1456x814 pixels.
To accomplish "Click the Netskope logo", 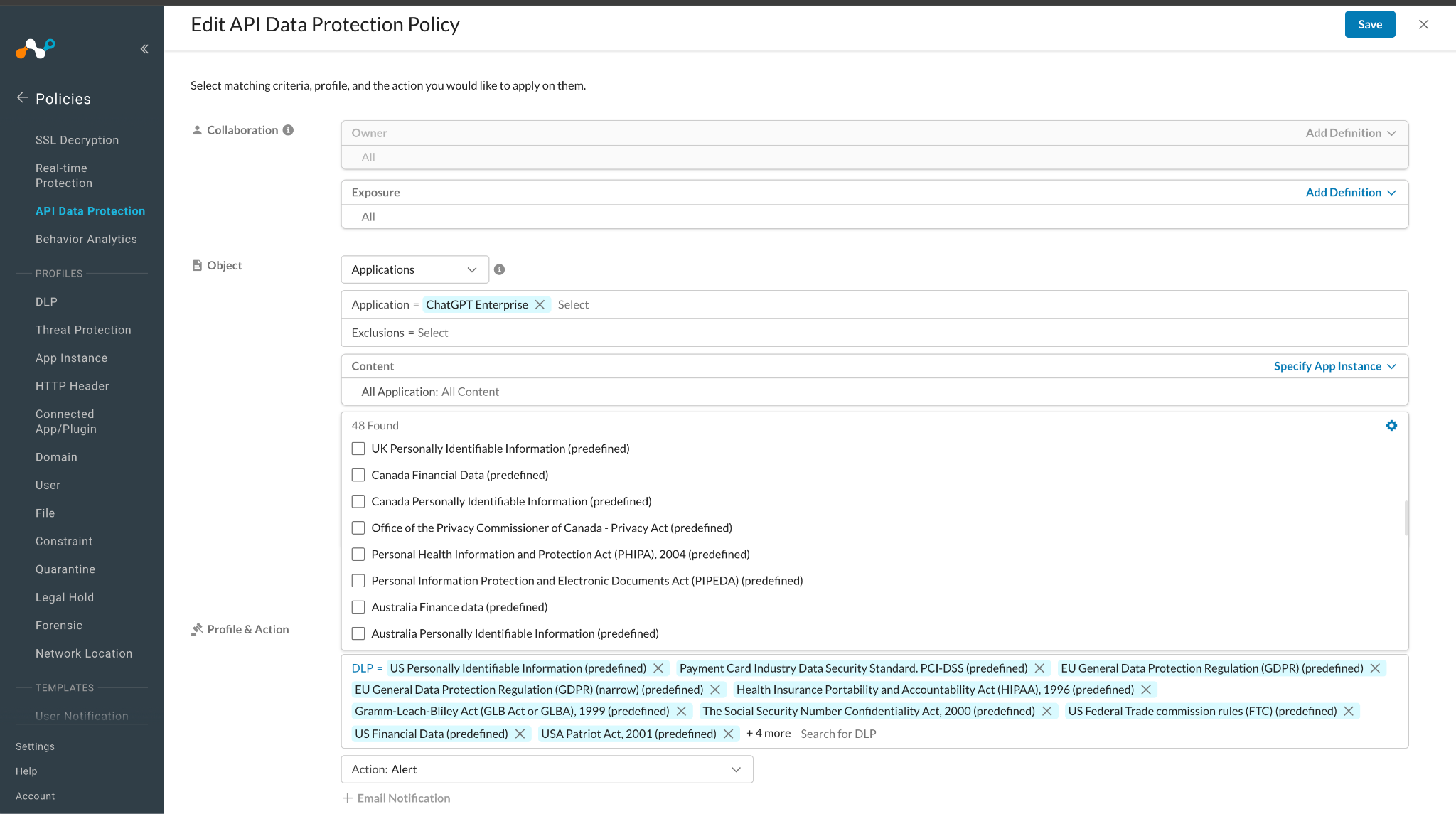I will [x=34, y=48].
